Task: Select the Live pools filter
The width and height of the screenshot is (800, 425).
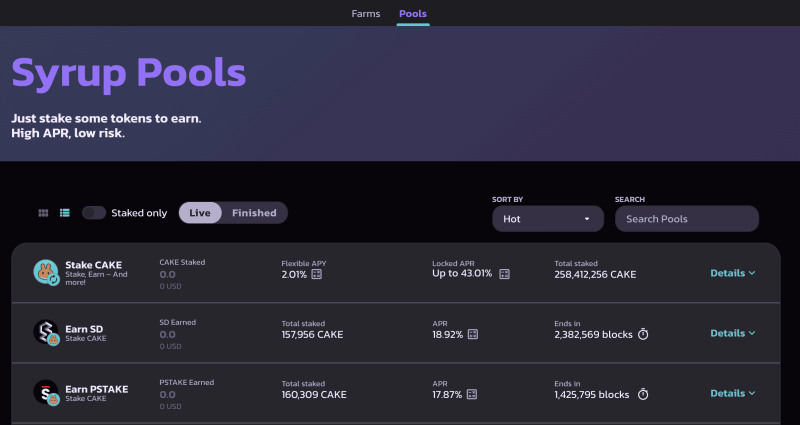Action: 200,213
